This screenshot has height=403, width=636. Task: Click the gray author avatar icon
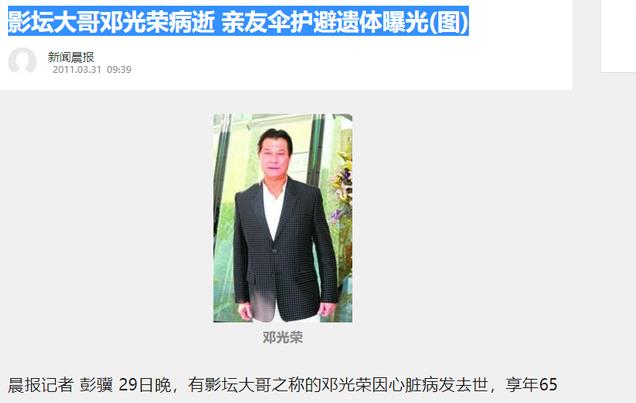click(x=22, y=61)
